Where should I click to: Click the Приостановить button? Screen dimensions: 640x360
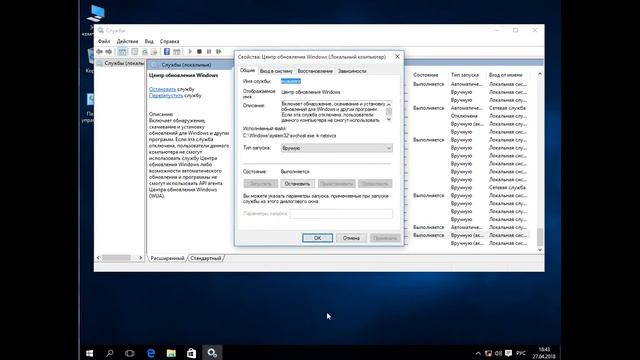[336, 184]
